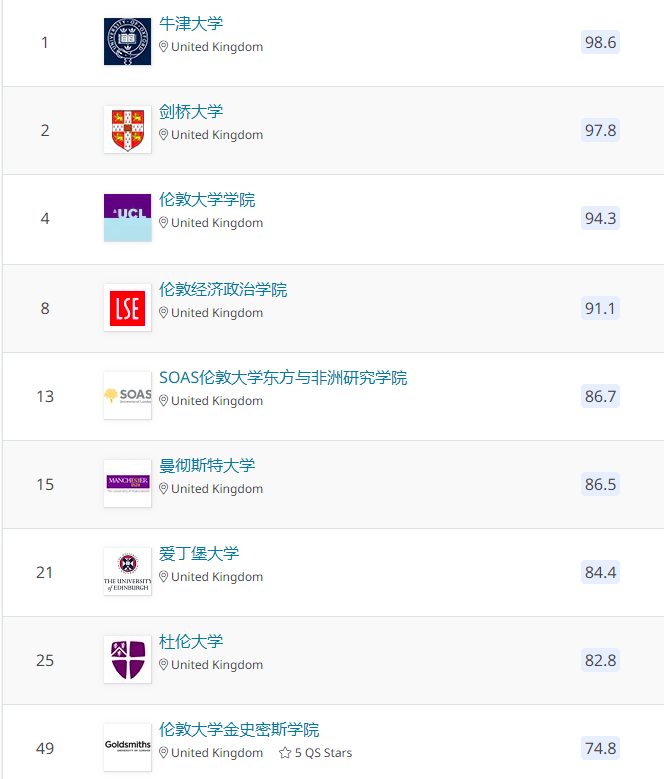664x779 pixels.
Task: Click the Cambridge University shield logo
Action: pos(127,130)
